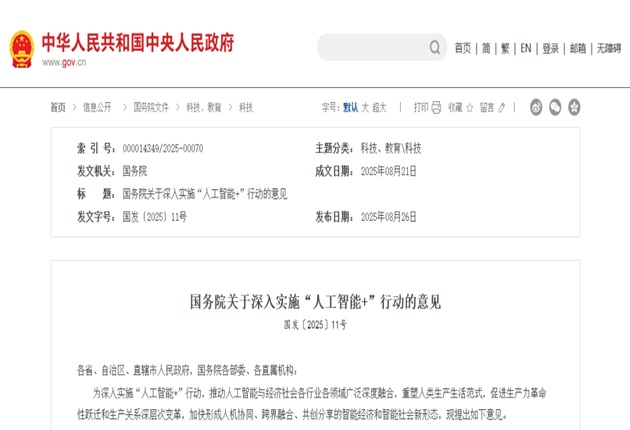630x430 pixels.
Task: Select 默认 font size option
Action: tap(350, 107)
